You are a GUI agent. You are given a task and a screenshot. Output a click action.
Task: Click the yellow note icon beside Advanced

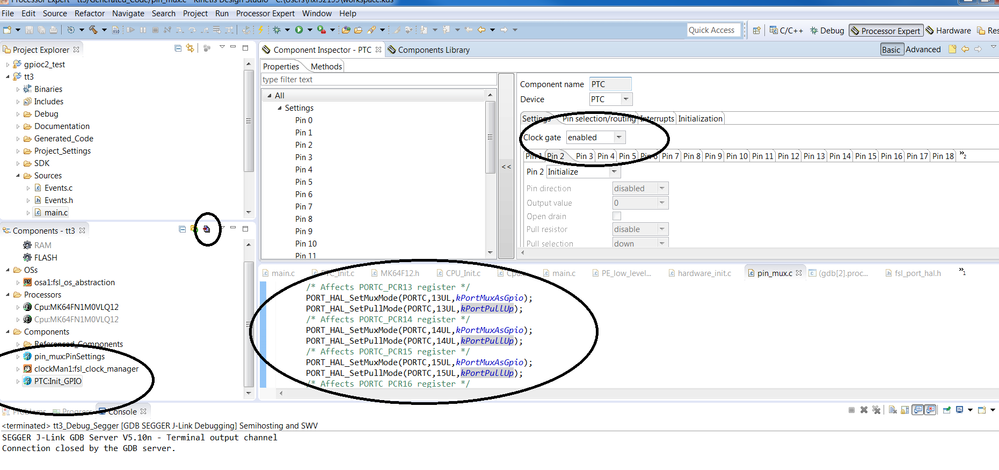pyautogui.click(x=952, y=49)
